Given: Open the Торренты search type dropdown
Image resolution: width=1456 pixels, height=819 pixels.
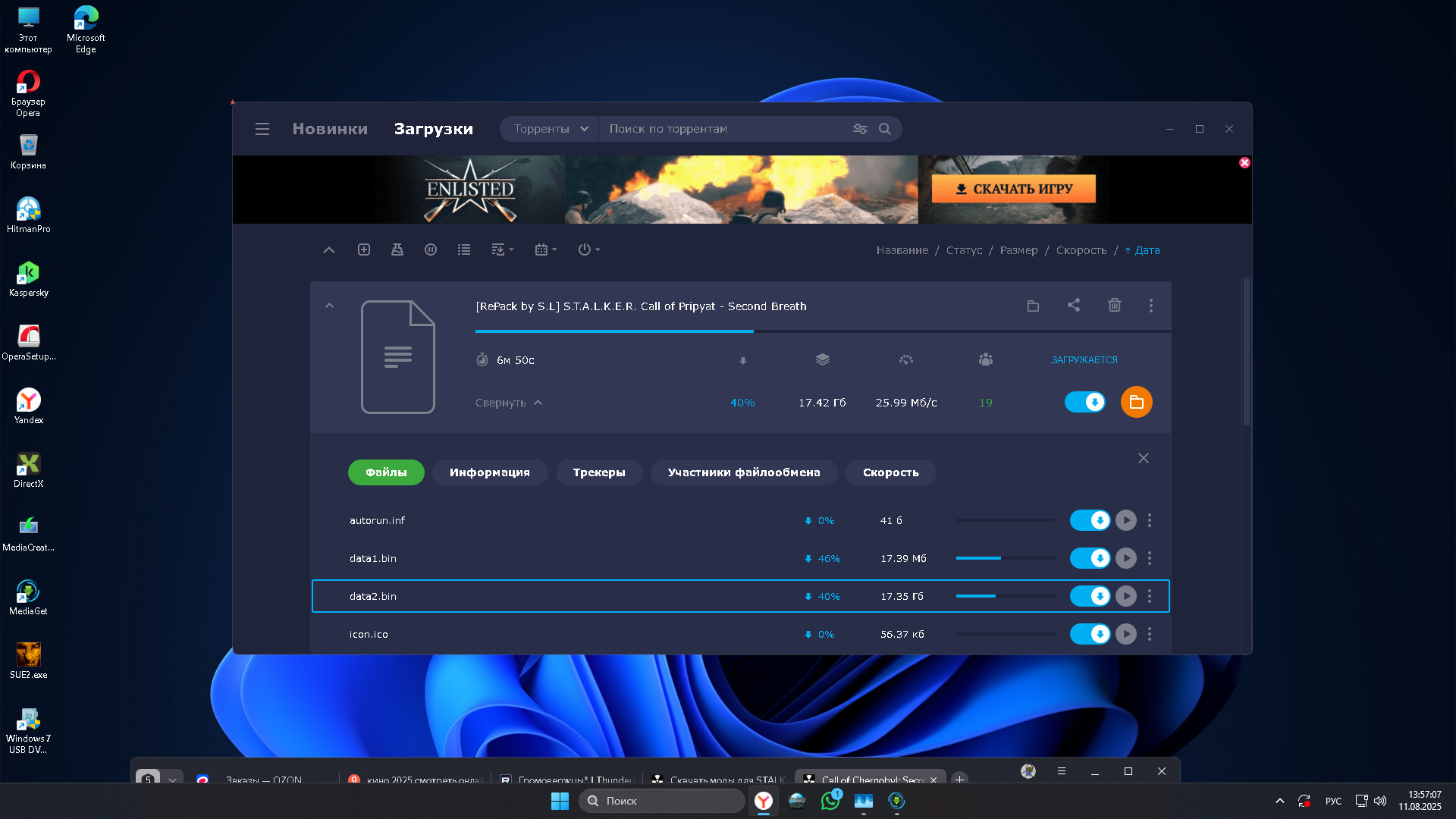Looking at the screenshot, I should click(x=551, y=129).
